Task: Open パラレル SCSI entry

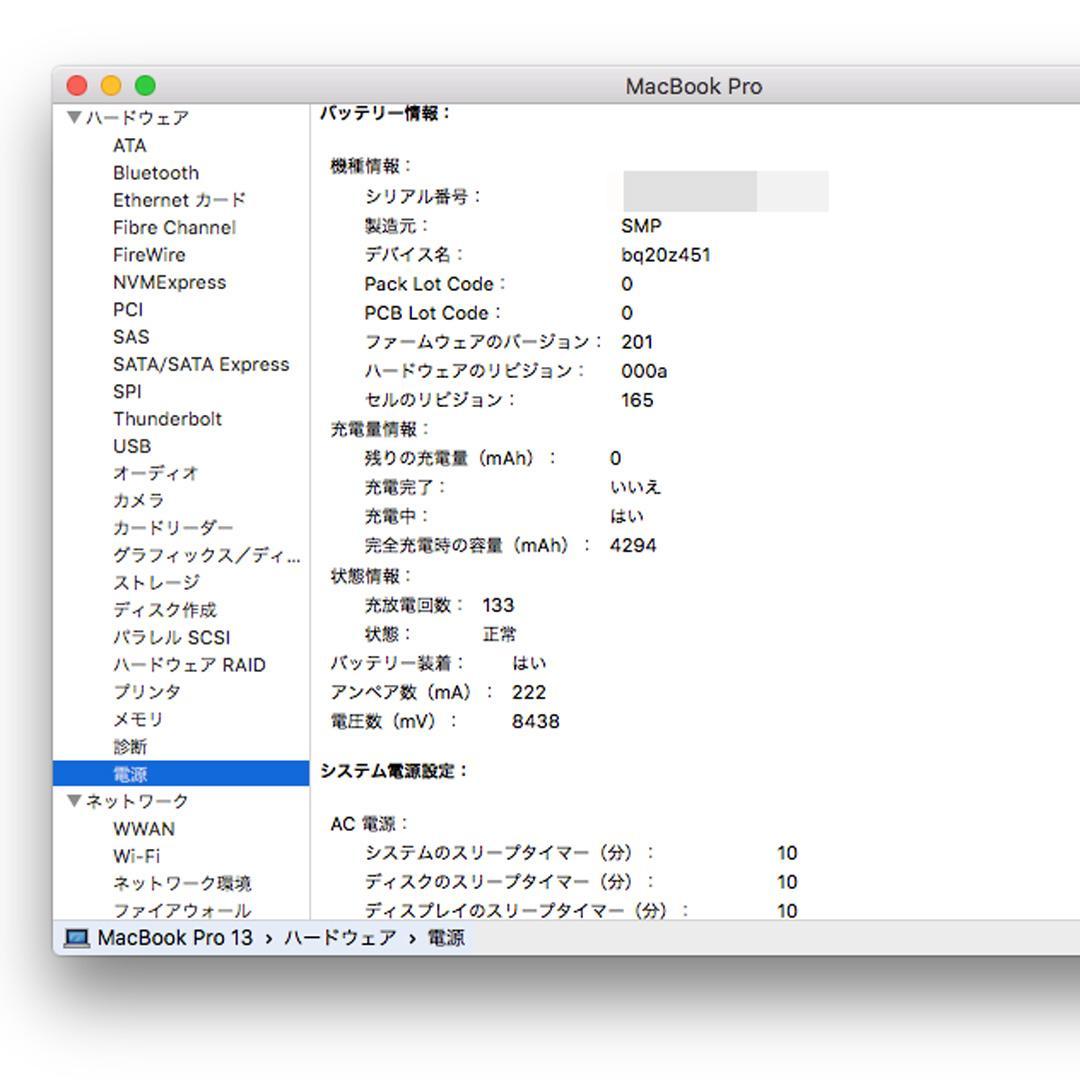Action: 172,637
